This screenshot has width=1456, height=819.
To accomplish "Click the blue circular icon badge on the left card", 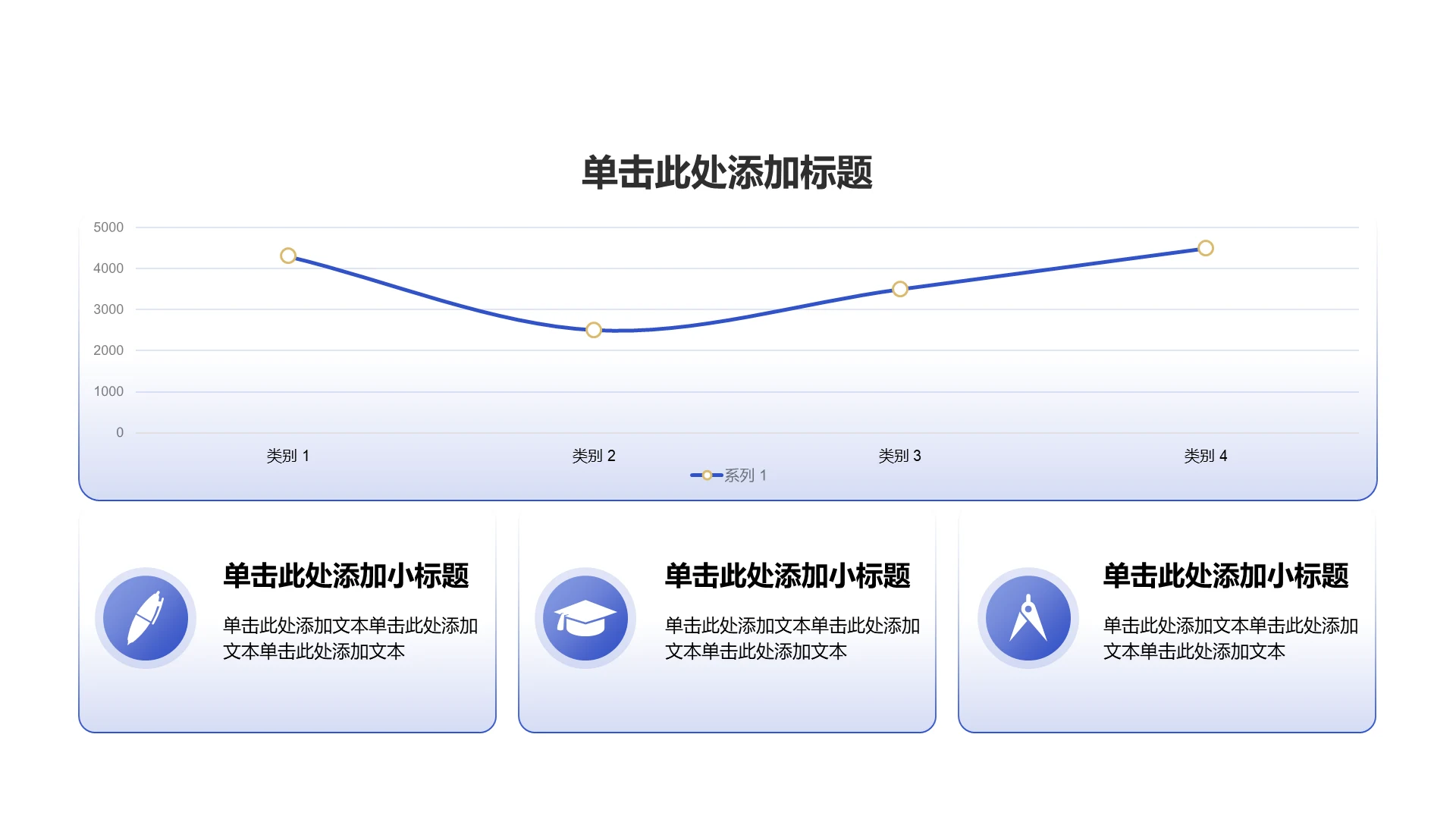I will pyautogui.click(x=145, y=618).
